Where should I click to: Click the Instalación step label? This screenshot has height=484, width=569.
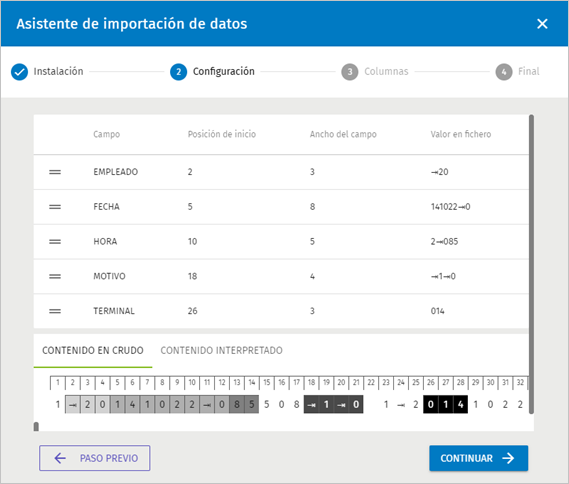coord(58,71)
